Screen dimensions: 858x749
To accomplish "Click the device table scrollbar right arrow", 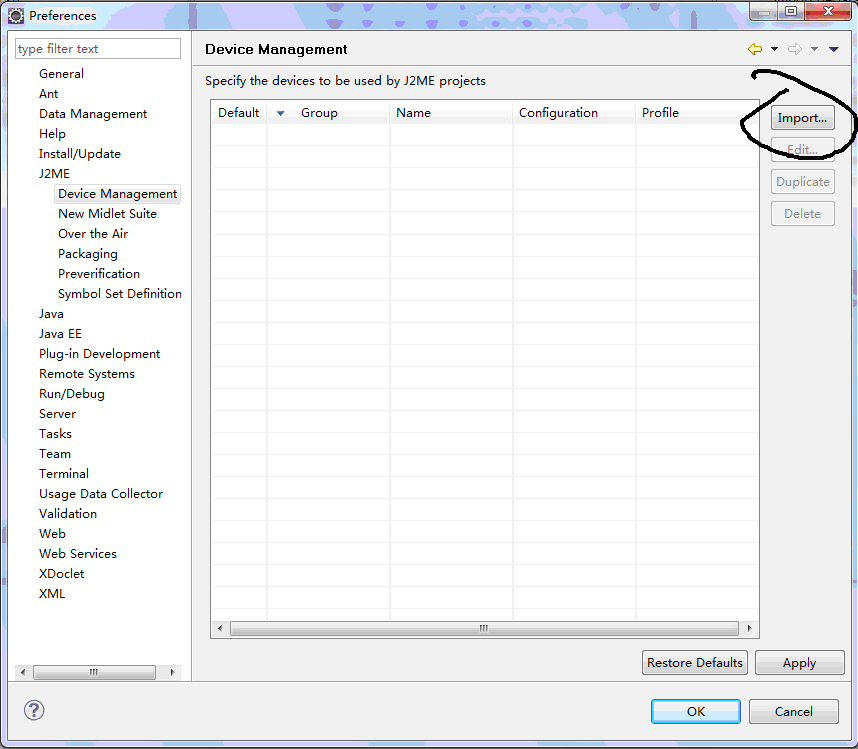I will 749,628.
